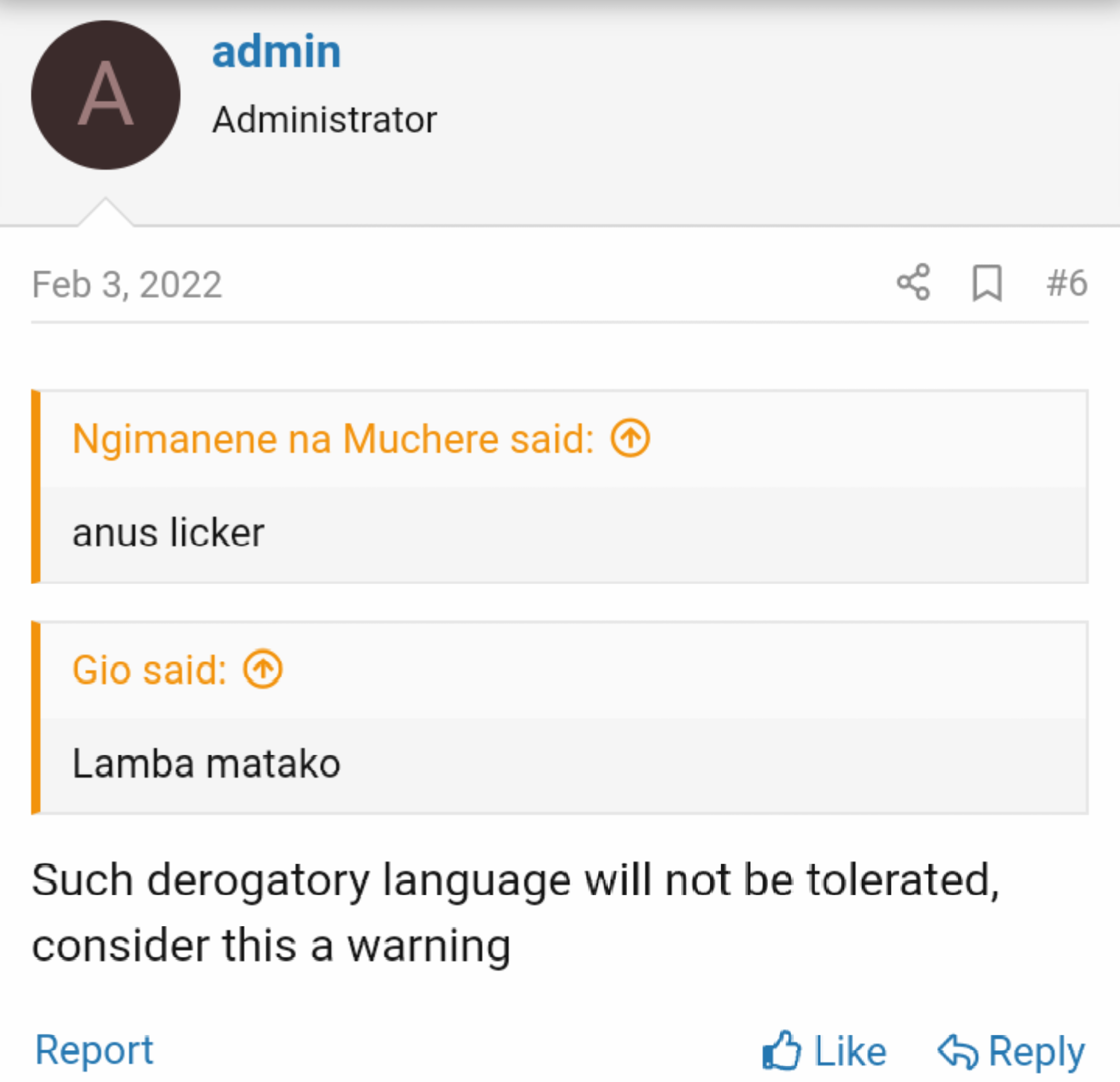Expand the quoted text "anus licker"
This screenshot has width=1120, height=1082.
pyautogui.click(x=168, y=533)
